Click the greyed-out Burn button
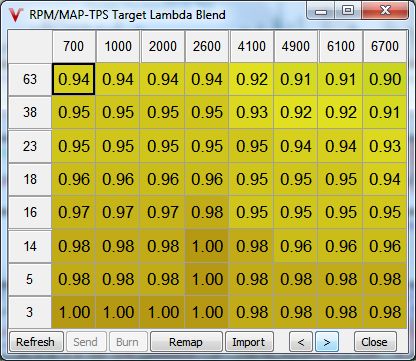This screenshot has width=416, height=361. [127, 342]
